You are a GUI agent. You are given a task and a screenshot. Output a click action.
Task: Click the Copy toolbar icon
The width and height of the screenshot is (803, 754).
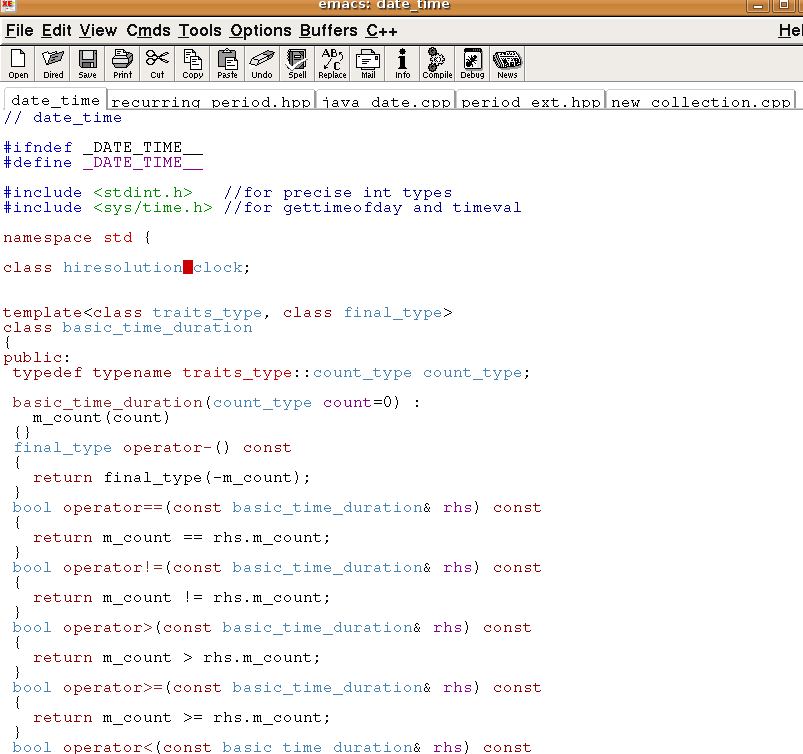pyautogui.click(x=192, y=63)
